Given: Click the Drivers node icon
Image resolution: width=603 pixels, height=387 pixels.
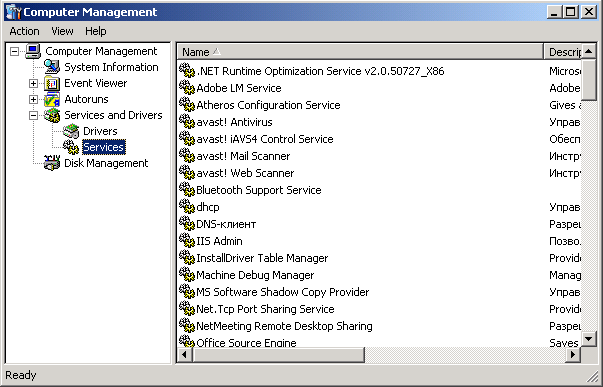Looking at the screenshot, I should [x=71, y=131].
